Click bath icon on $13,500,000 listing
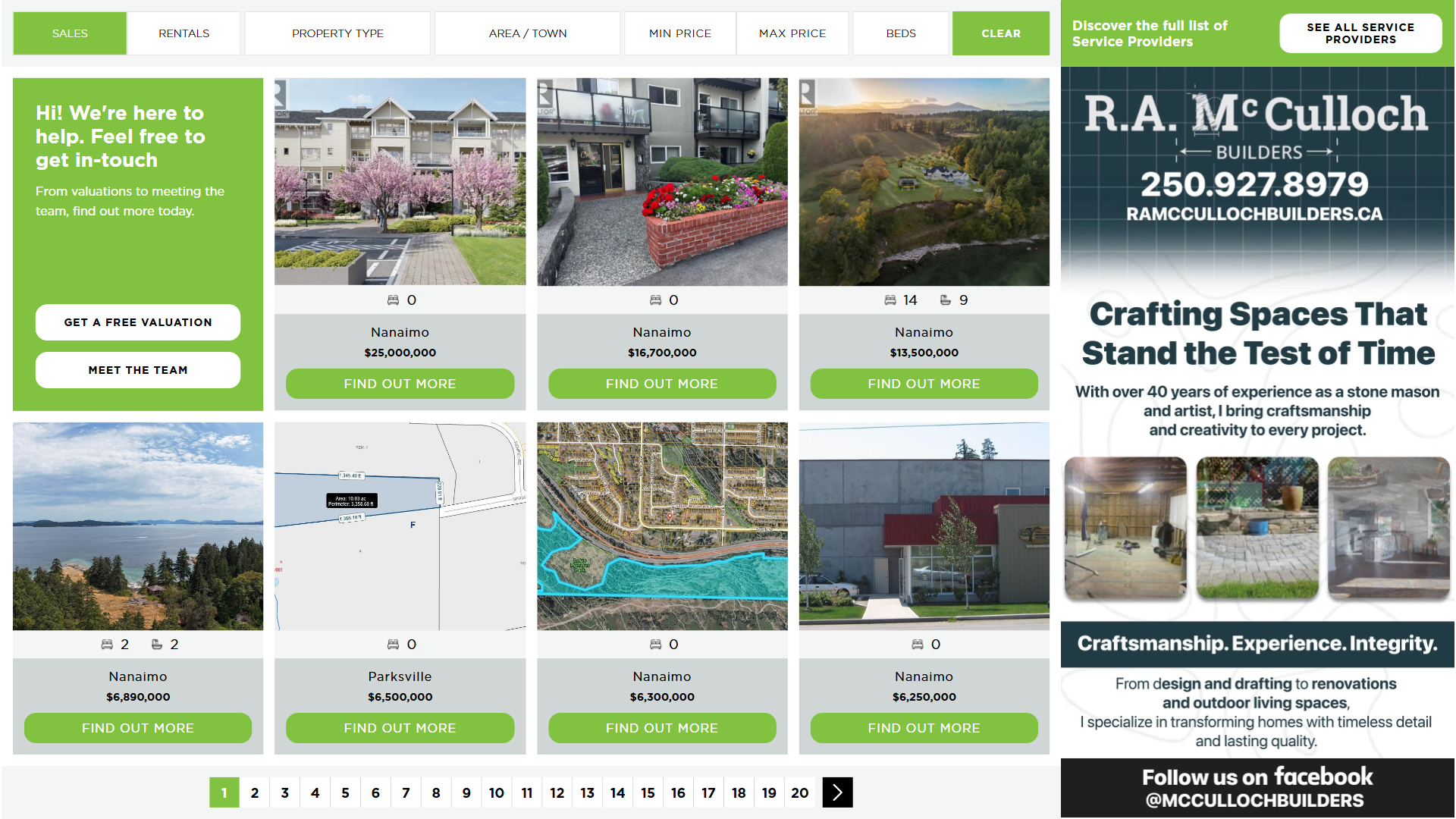 (946, 300)
